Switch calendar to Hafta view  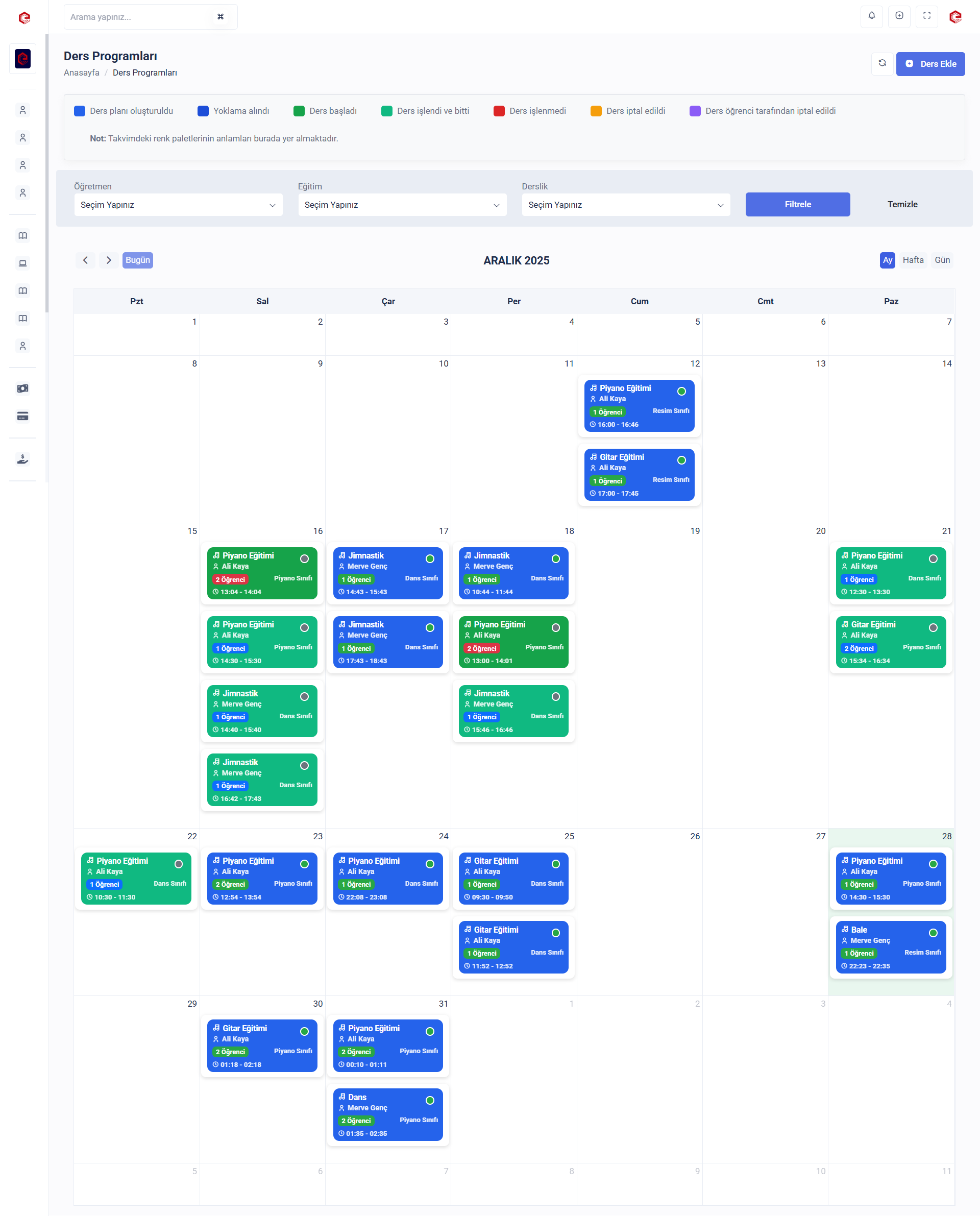913,260
